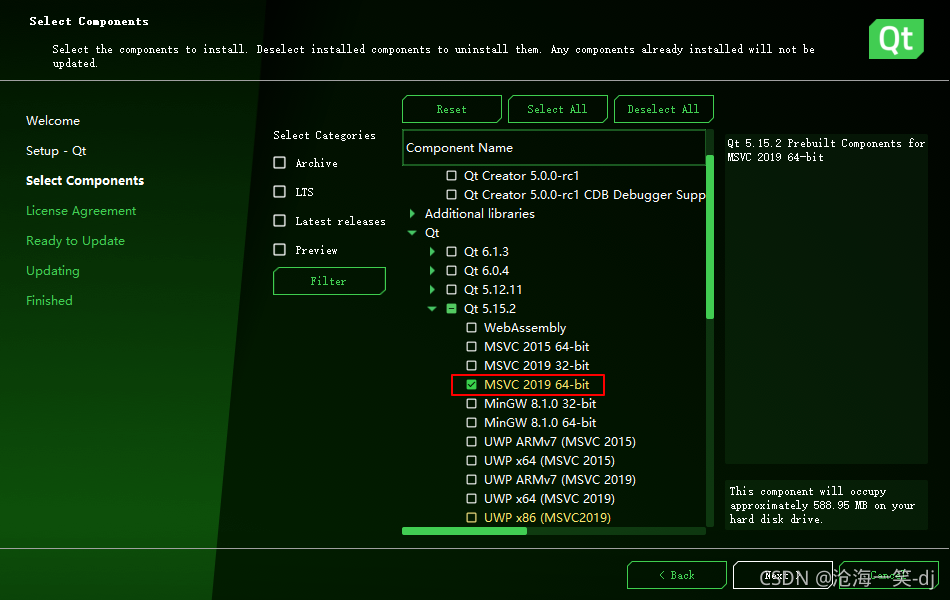Proceed with the Next button
The width and height of the screenshot is (950, 600).
click(783, 575)
